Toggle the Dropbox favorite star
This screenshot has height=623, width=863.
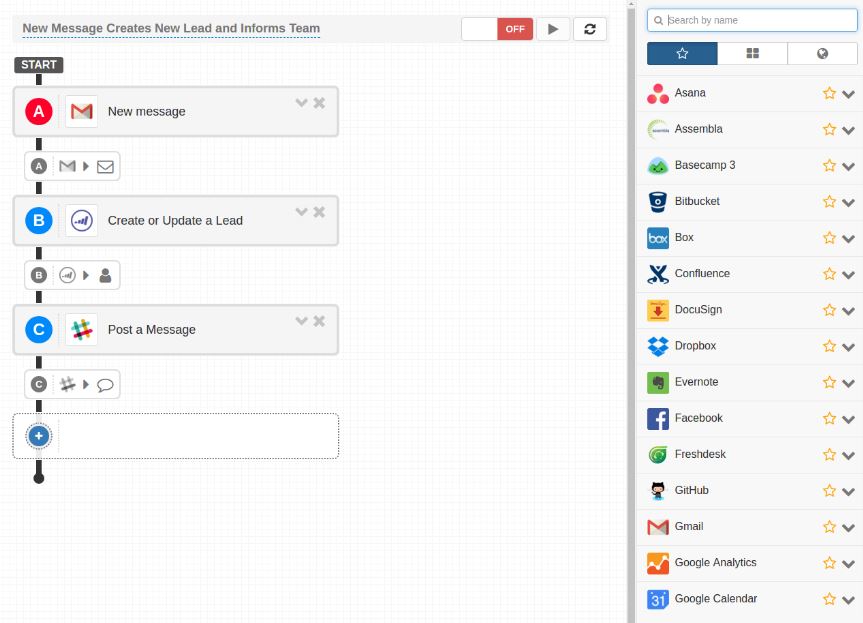pyautogui.click(x=829, y=346)
